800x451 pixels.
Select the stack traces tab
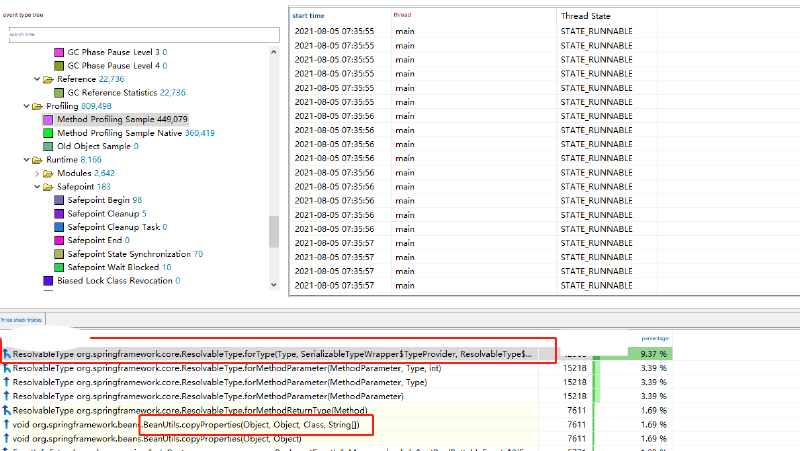tap(22, 320)
